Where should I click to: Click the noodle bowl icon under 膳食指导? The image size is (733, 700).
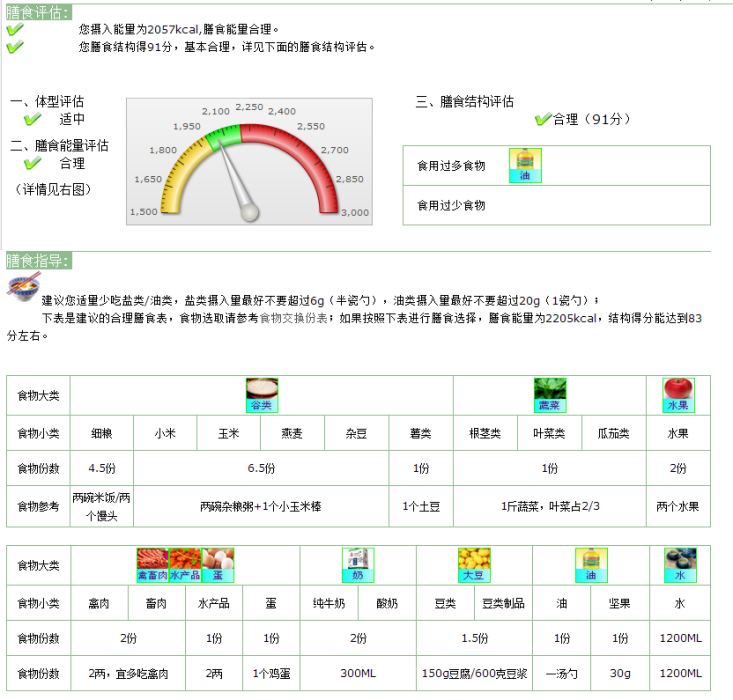[24, 286]
